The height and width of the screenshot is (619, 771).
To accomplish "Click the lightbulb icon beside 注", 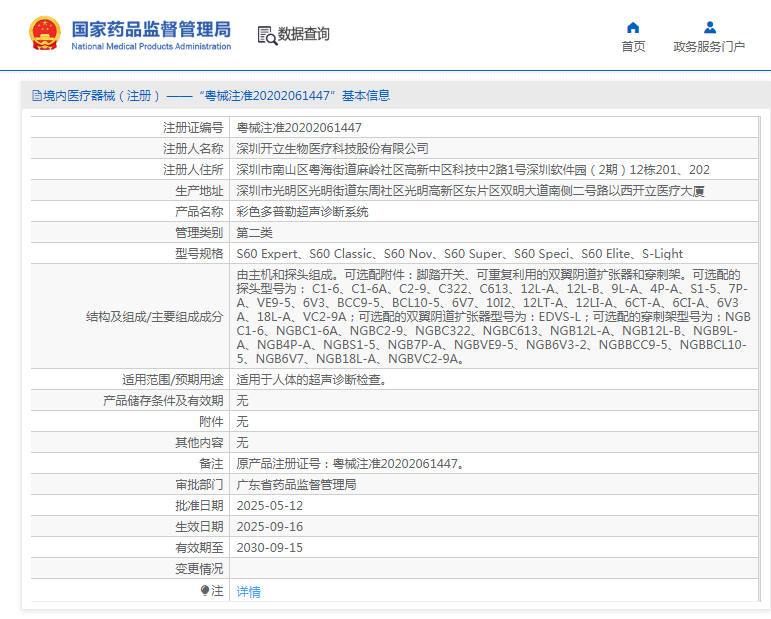I will coord(205,591).
